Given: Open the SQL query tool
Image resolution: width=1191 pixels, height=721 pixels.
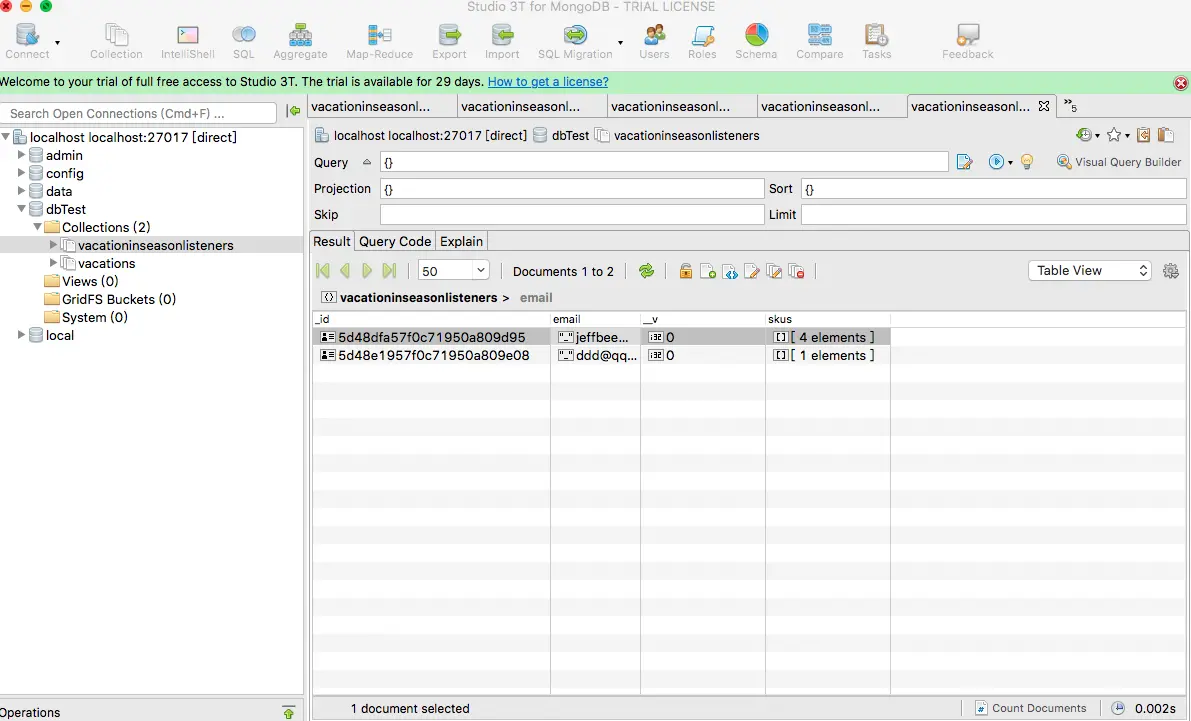Looking at the screenshot, I should pos(243,41).
